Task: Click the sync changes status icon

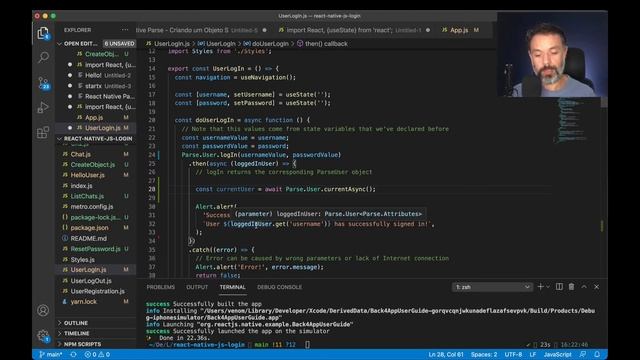Action: (73, 354)
